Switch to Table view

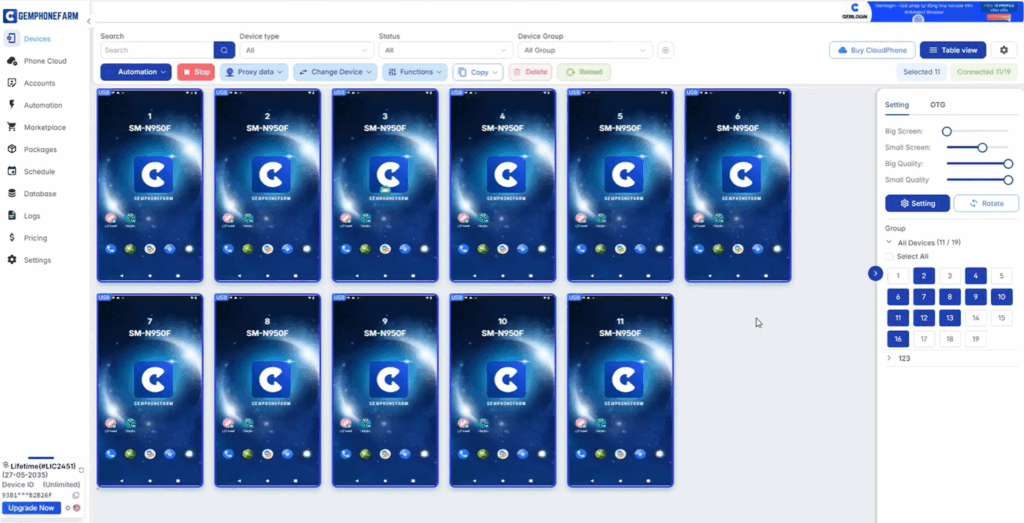coord(953,50)
